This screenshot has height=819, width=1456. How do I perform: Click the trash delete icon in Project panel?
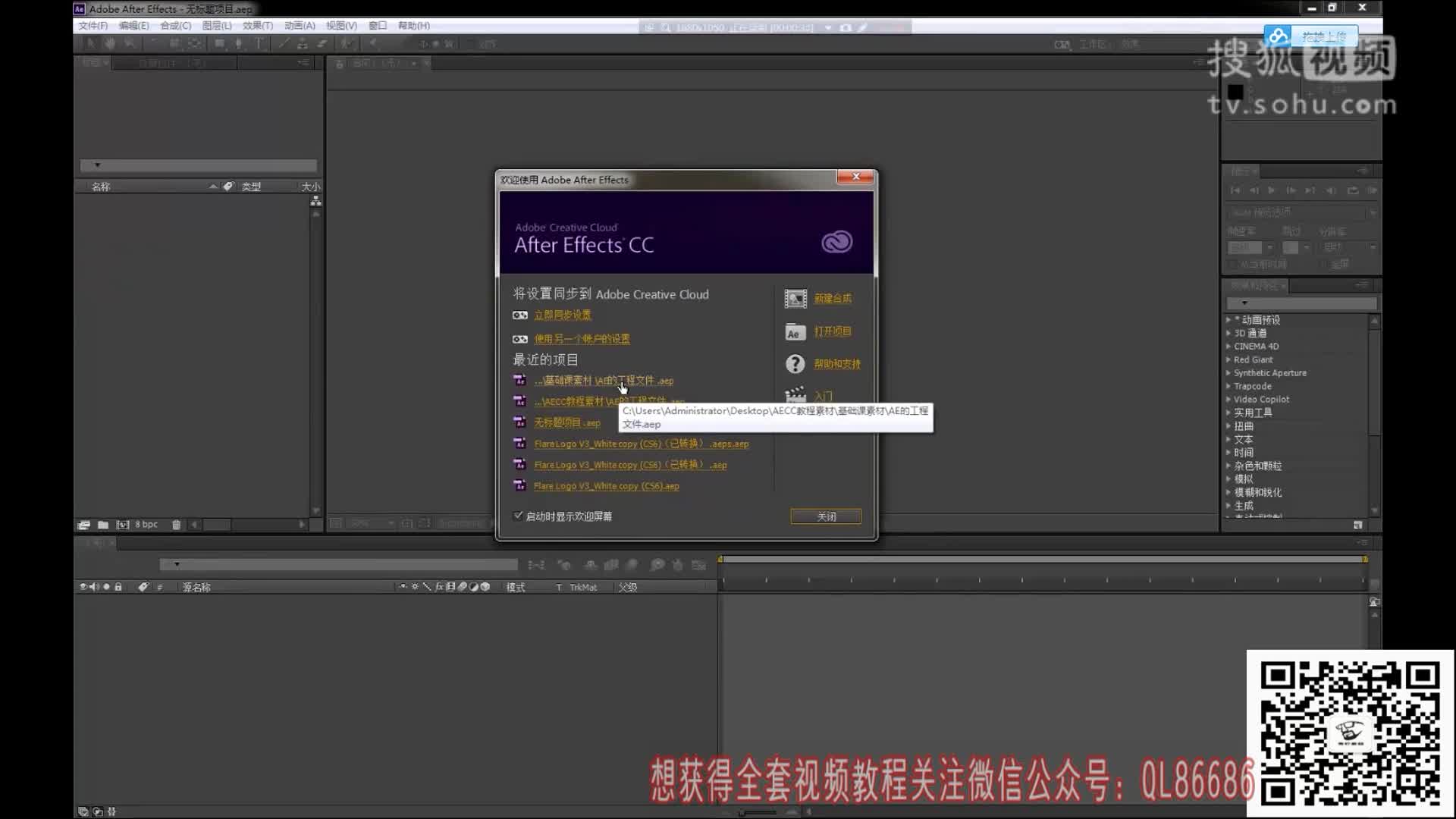click(x=176, y=525)
